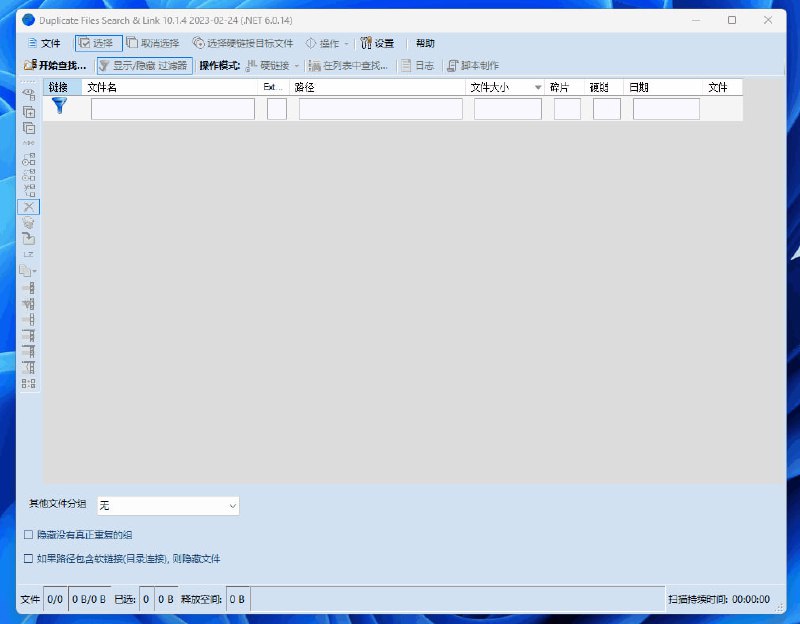
Task: Click the plus-box expand icon in sidebar
Action: [x=29, y=112]
